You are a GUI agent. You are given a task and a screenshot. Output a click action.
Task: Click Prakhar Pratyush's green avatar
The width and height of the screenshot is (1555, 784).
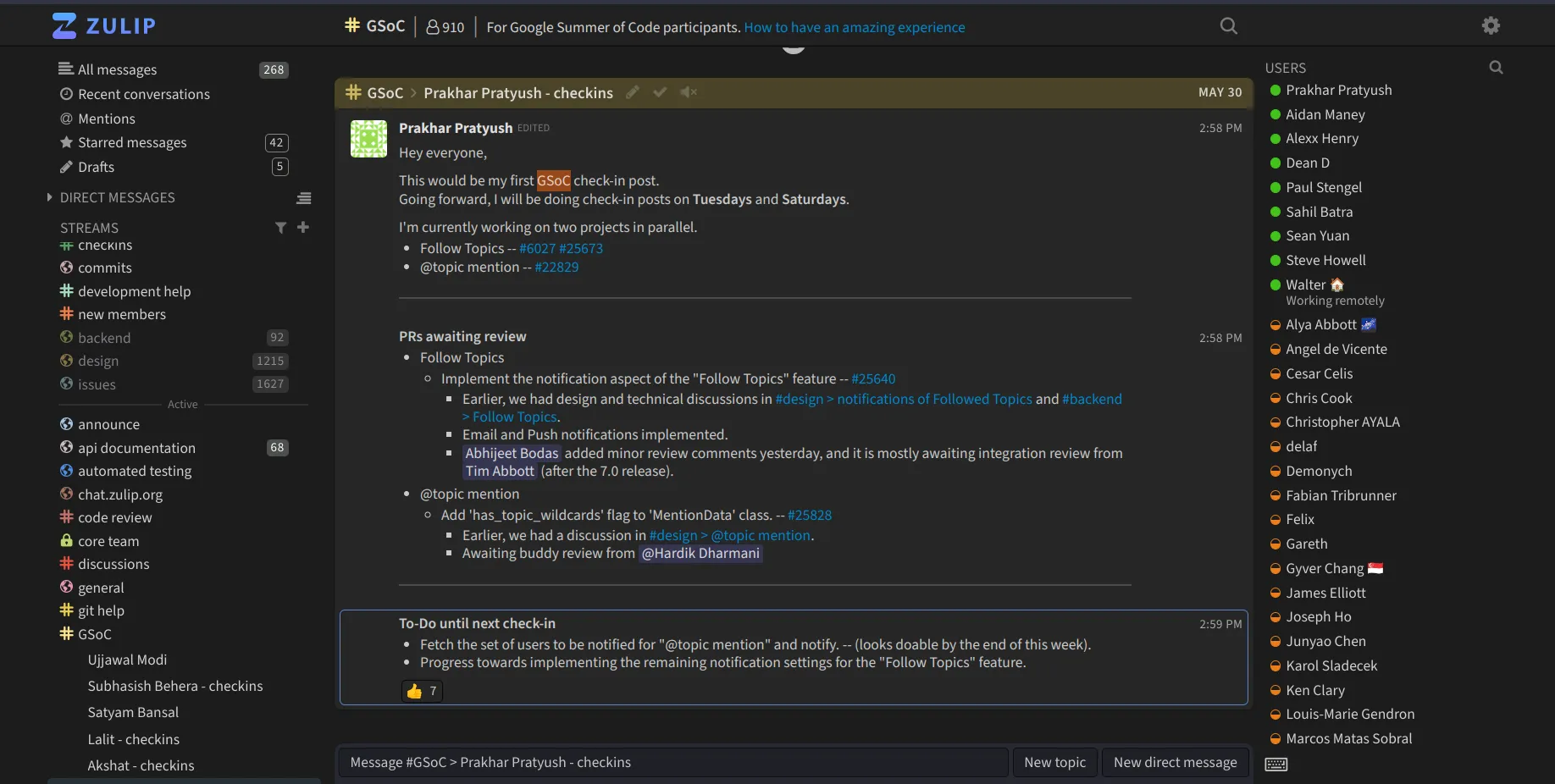coord(369,139)
